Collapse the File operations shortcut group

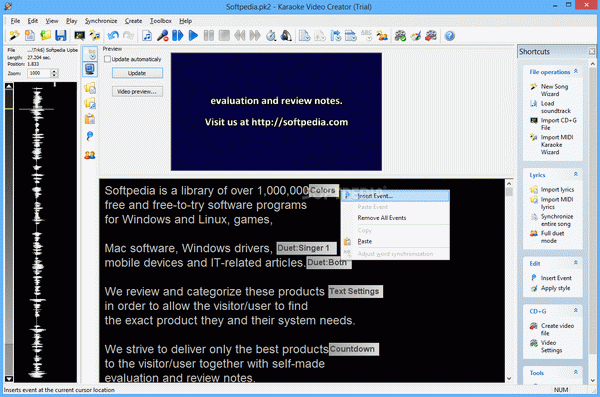(576, 72)
